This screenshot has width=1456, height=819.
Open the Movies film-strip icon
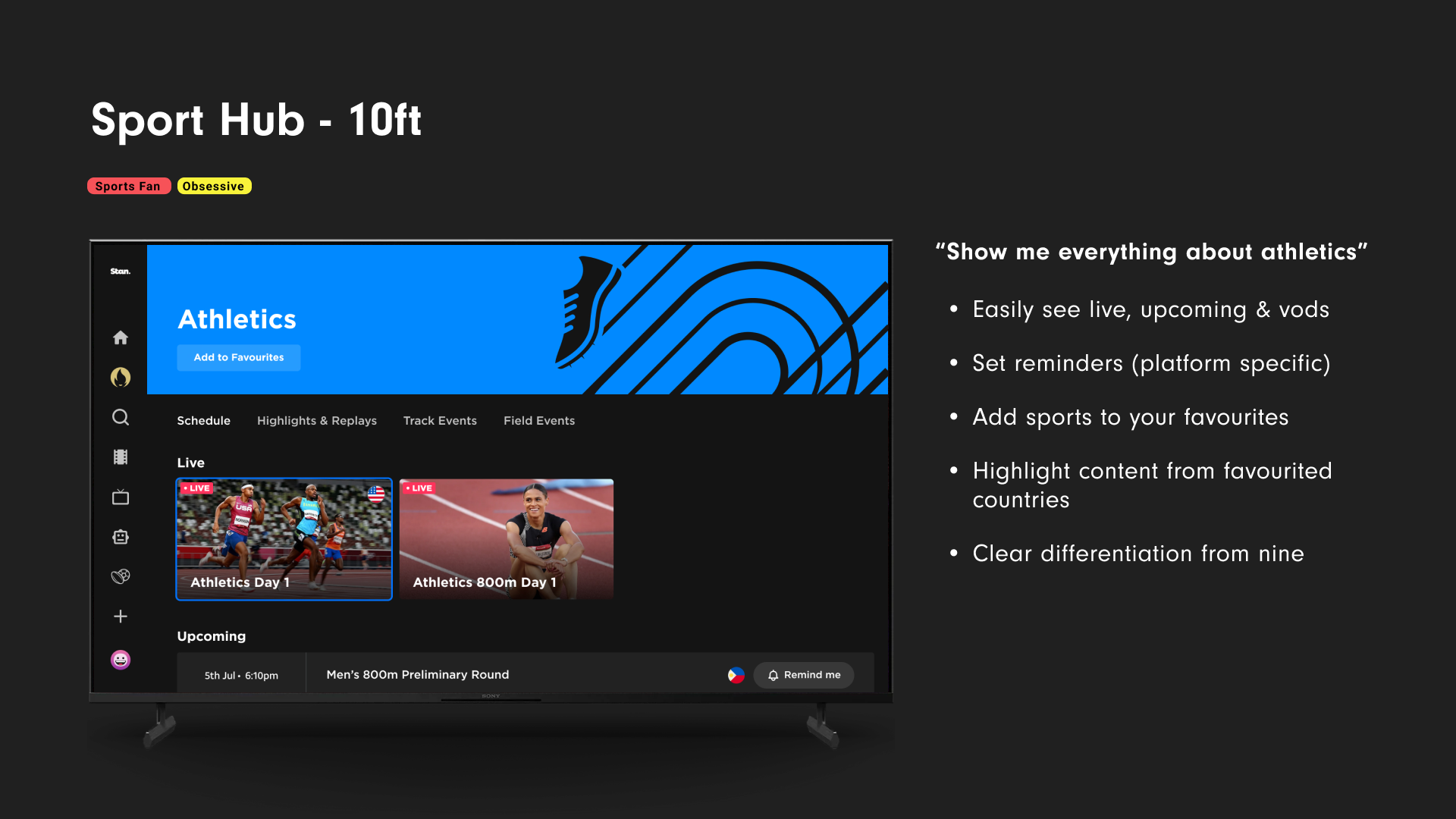point(120,457)
